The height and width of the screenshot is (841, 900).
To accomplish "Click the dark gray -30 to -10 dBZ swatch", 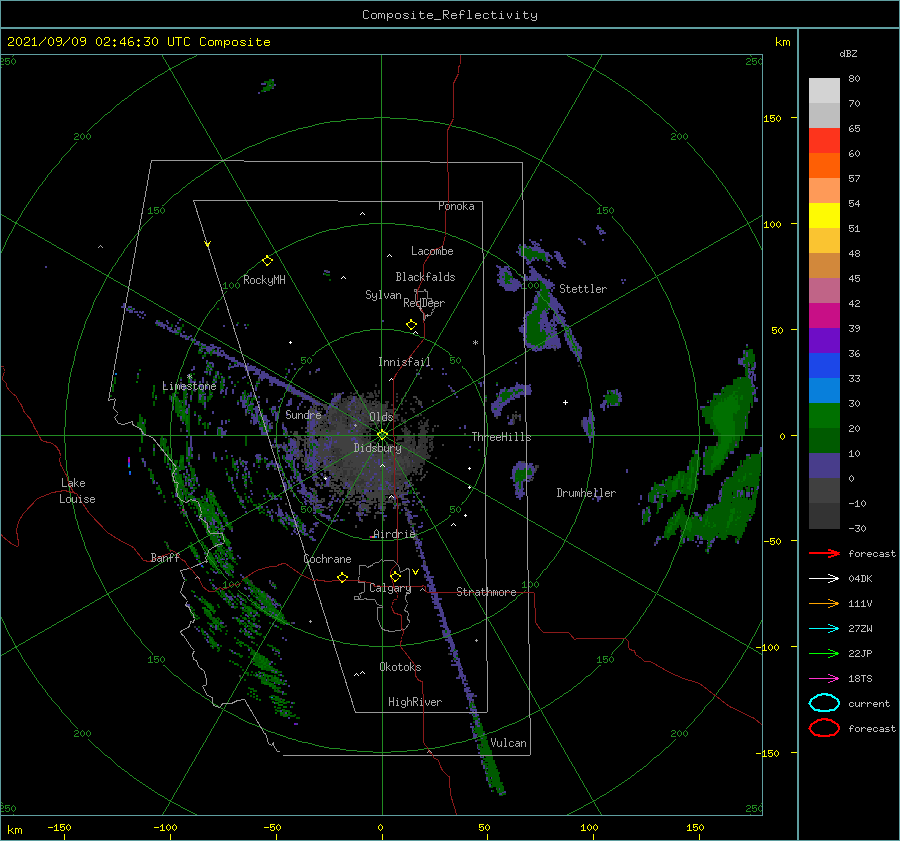I will coord(824,516).
